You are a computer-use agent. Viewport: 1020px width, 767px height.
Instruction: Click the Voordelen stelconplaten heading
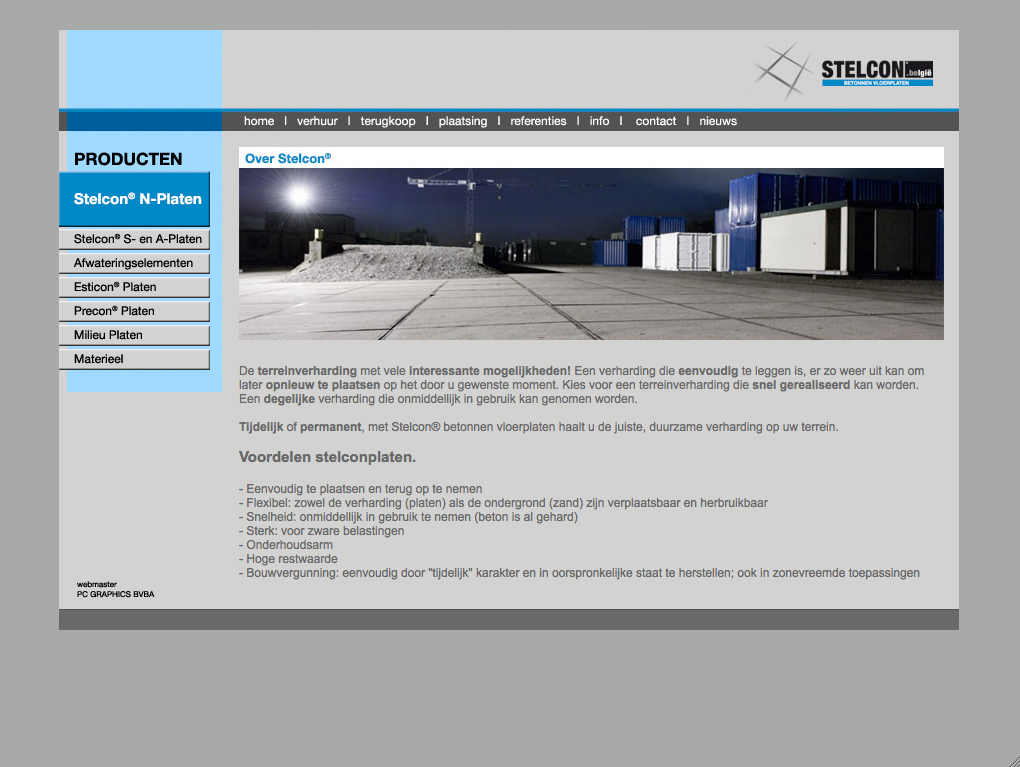click(x=327, y=457)
